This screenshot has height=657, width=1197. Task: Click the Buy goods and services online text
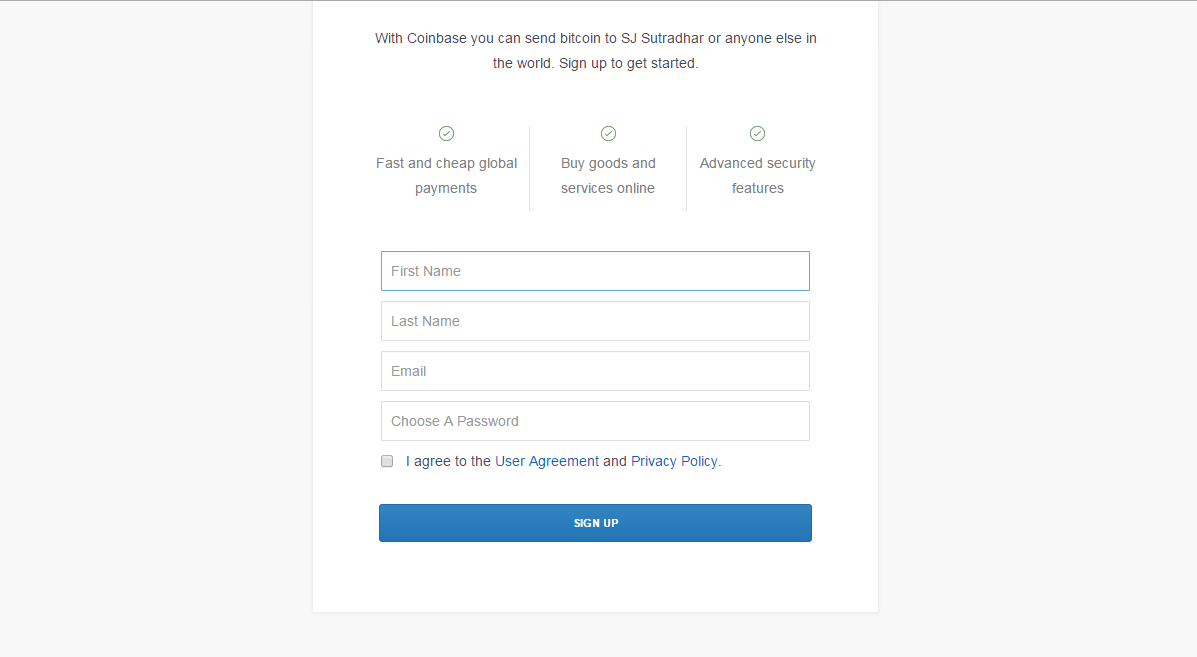click(x=608, y=176)
